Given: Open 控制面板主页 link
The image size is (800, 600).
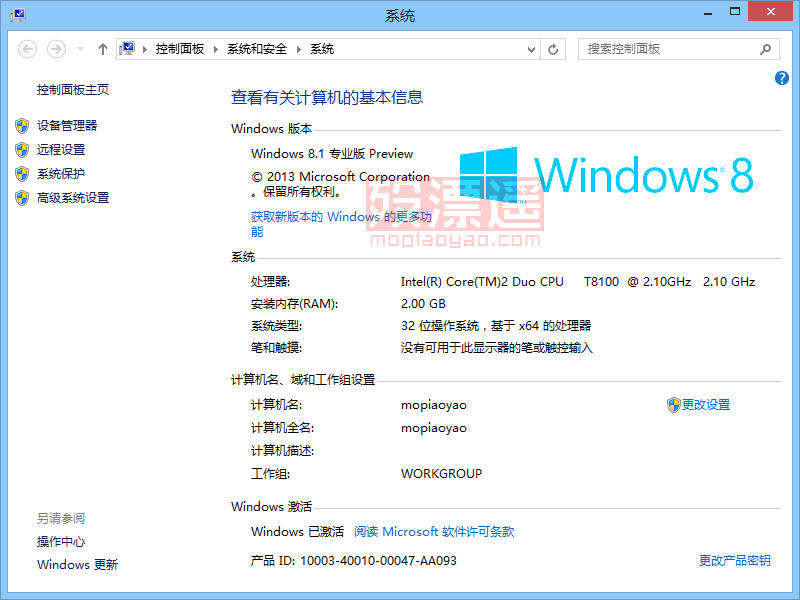Looking at the screenshot, I should pos(72,90).
